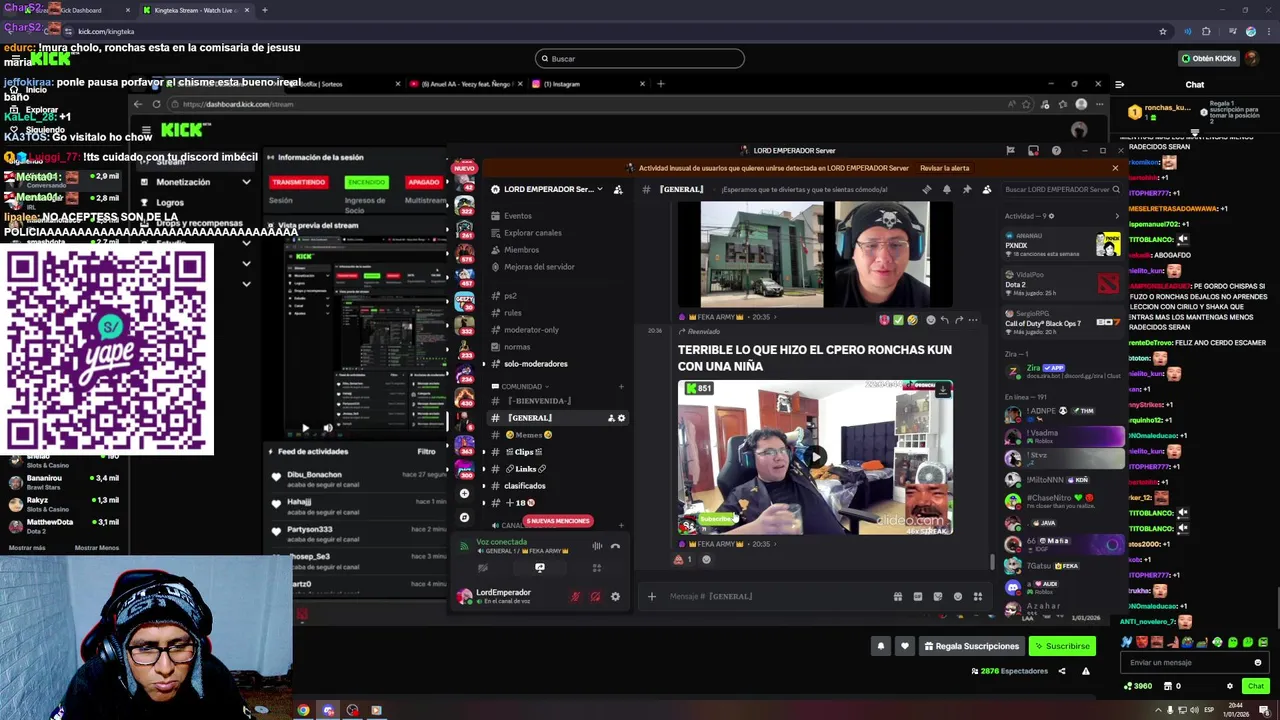Add a server with the plus icon in Discord

(x=464, y=493)
